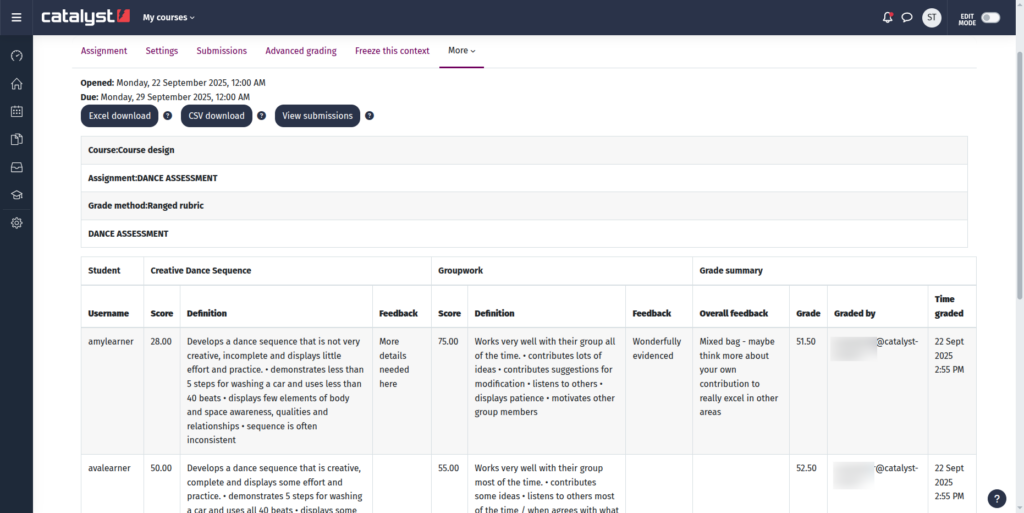Click Assignment:DANCE ASSESSMENT row
This screenshot has width=1024, height=513.
pos(524,178)
